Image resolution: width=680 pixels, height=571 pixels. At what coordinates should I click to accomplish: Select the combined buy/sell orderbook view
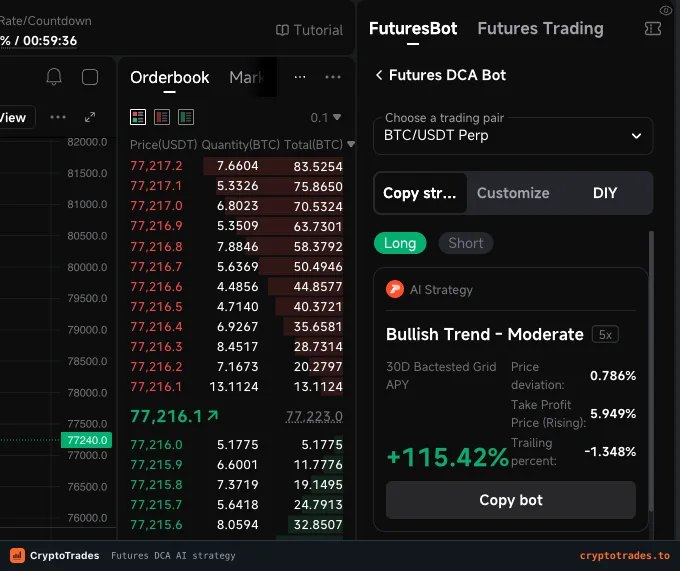[x=138, y=117]
